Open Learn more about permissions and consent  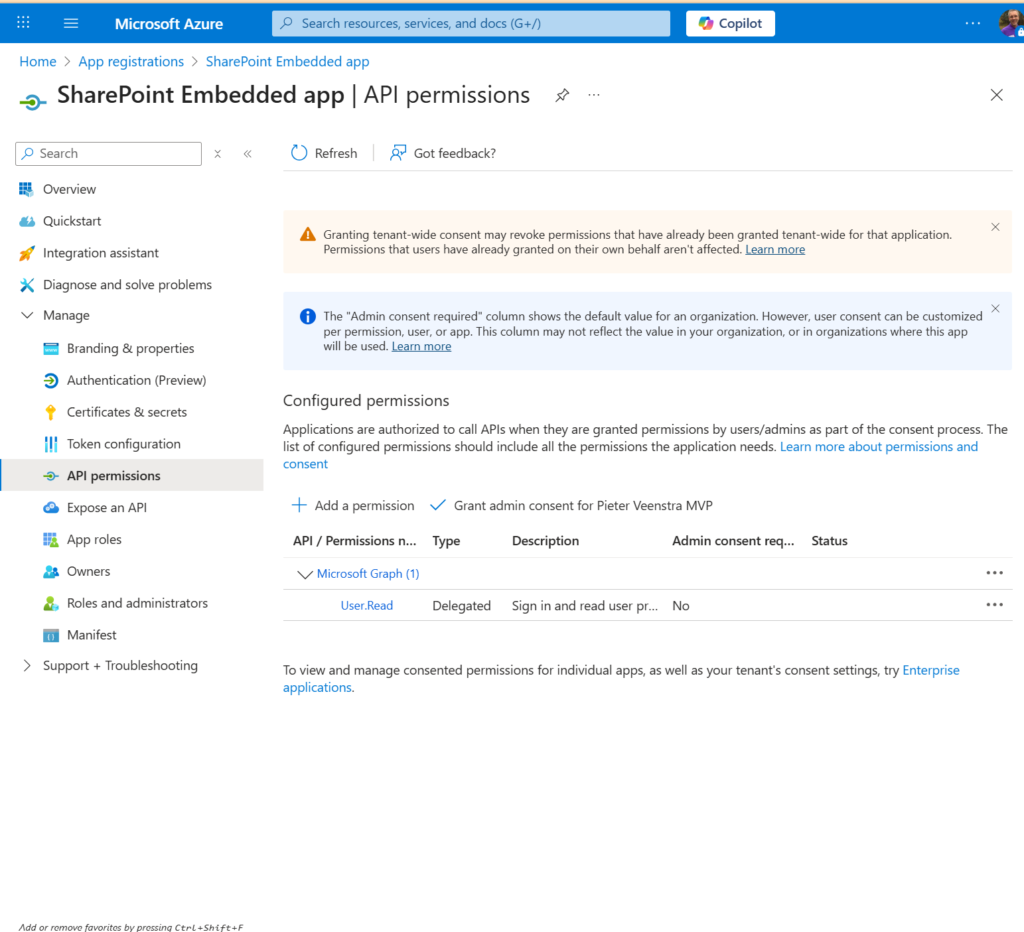click(879, 447)
